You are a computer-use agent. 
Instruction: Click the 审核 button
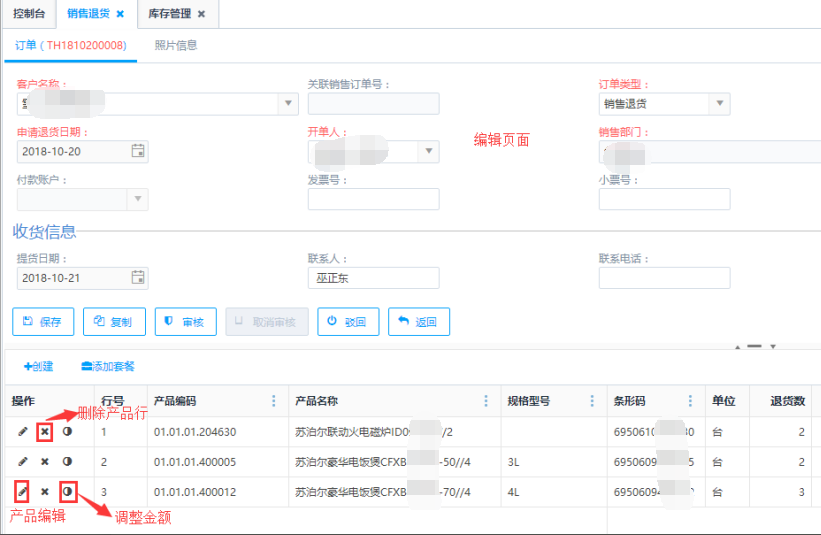(184, 322)
